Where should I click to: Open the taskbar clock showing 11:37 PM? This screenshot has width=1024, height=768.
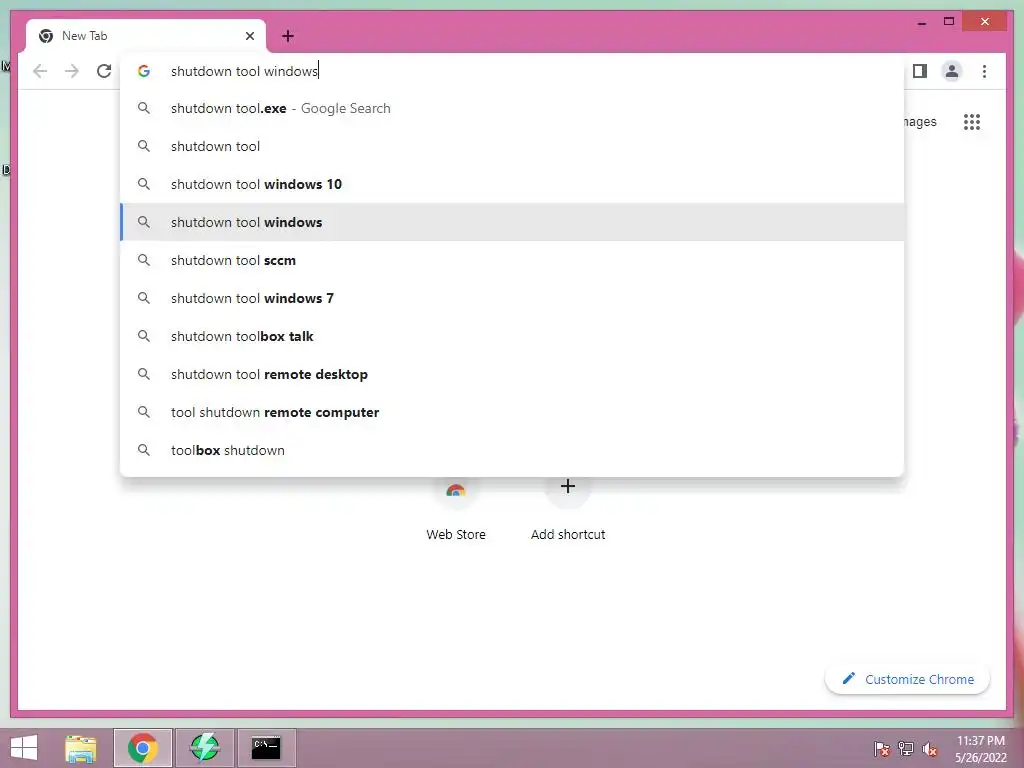pyautogui.click(x=981, y=749)
